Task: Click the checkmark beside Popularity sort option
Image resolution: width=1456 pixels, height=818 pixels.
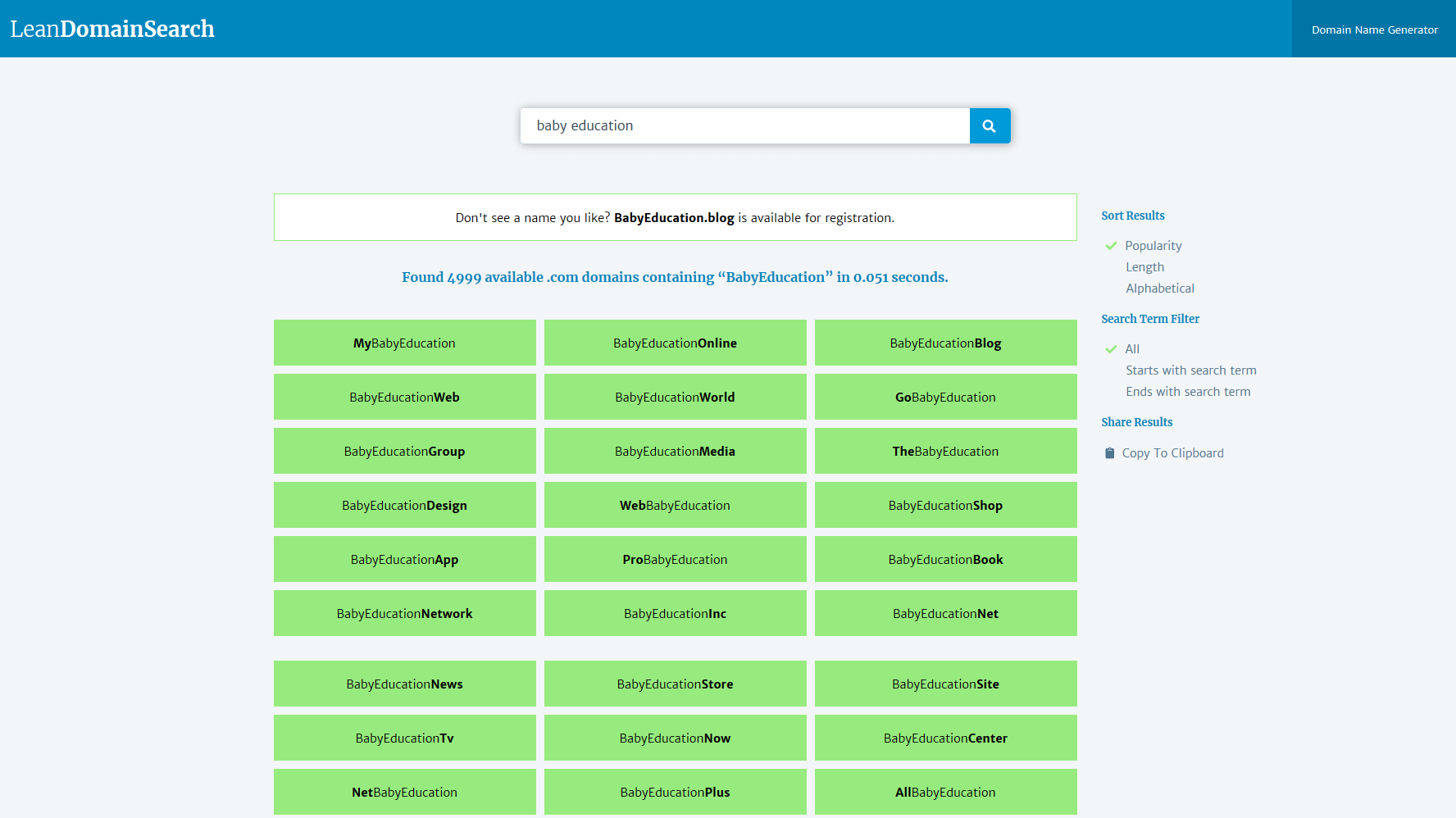Action: pos(1112,245)
